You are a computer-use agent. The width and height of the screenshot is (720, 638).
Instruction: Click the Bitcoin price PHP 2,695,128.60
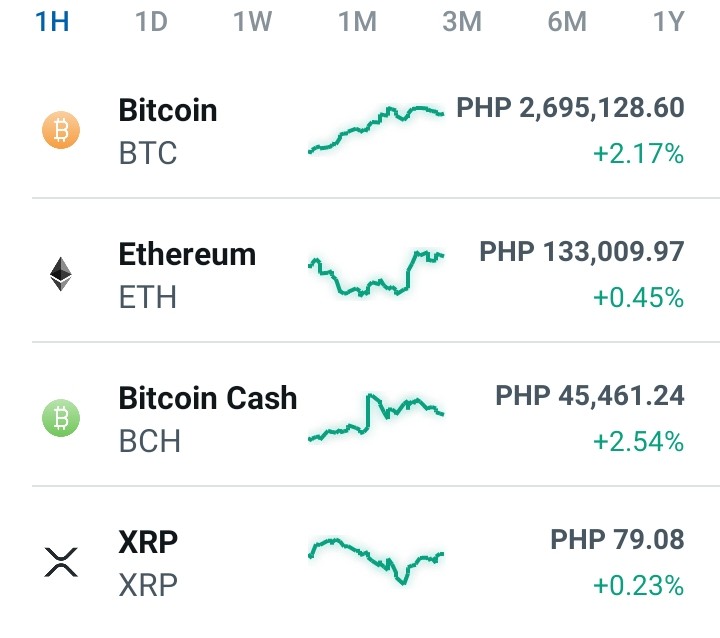[570, 108]
